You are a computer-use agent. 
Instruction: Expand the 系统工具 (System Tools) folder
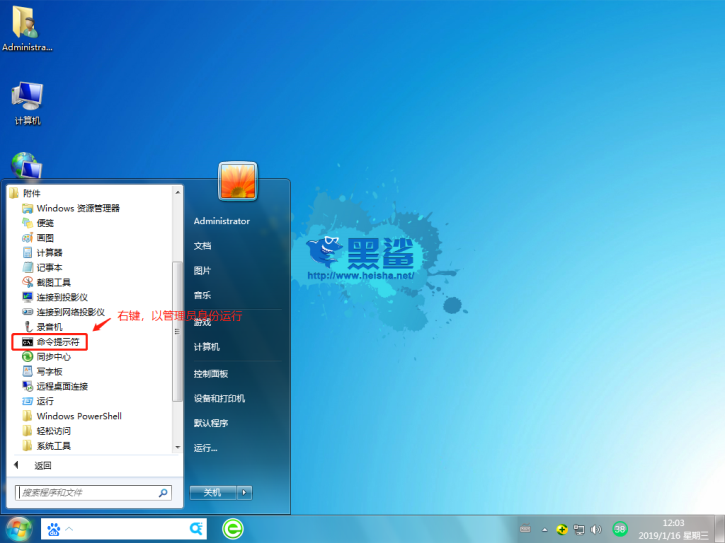(x=53, y=446)
